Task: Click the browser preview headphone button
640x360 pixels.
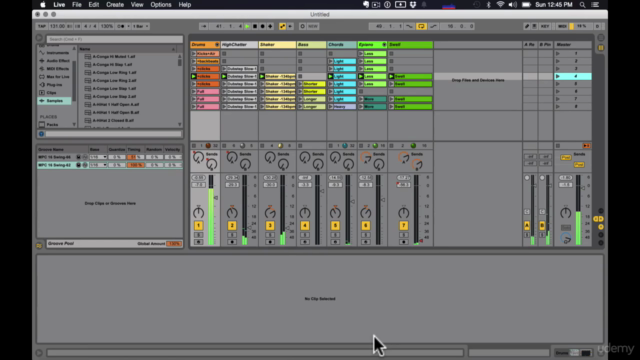Action: (41, 134)
